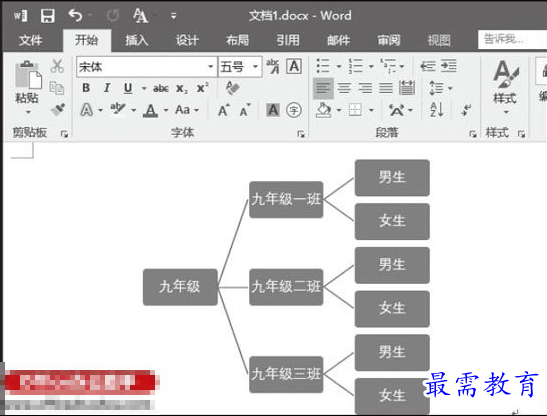Toggle subscript x₂ formatting
This screenshot has height=416, width=547.
182,89
